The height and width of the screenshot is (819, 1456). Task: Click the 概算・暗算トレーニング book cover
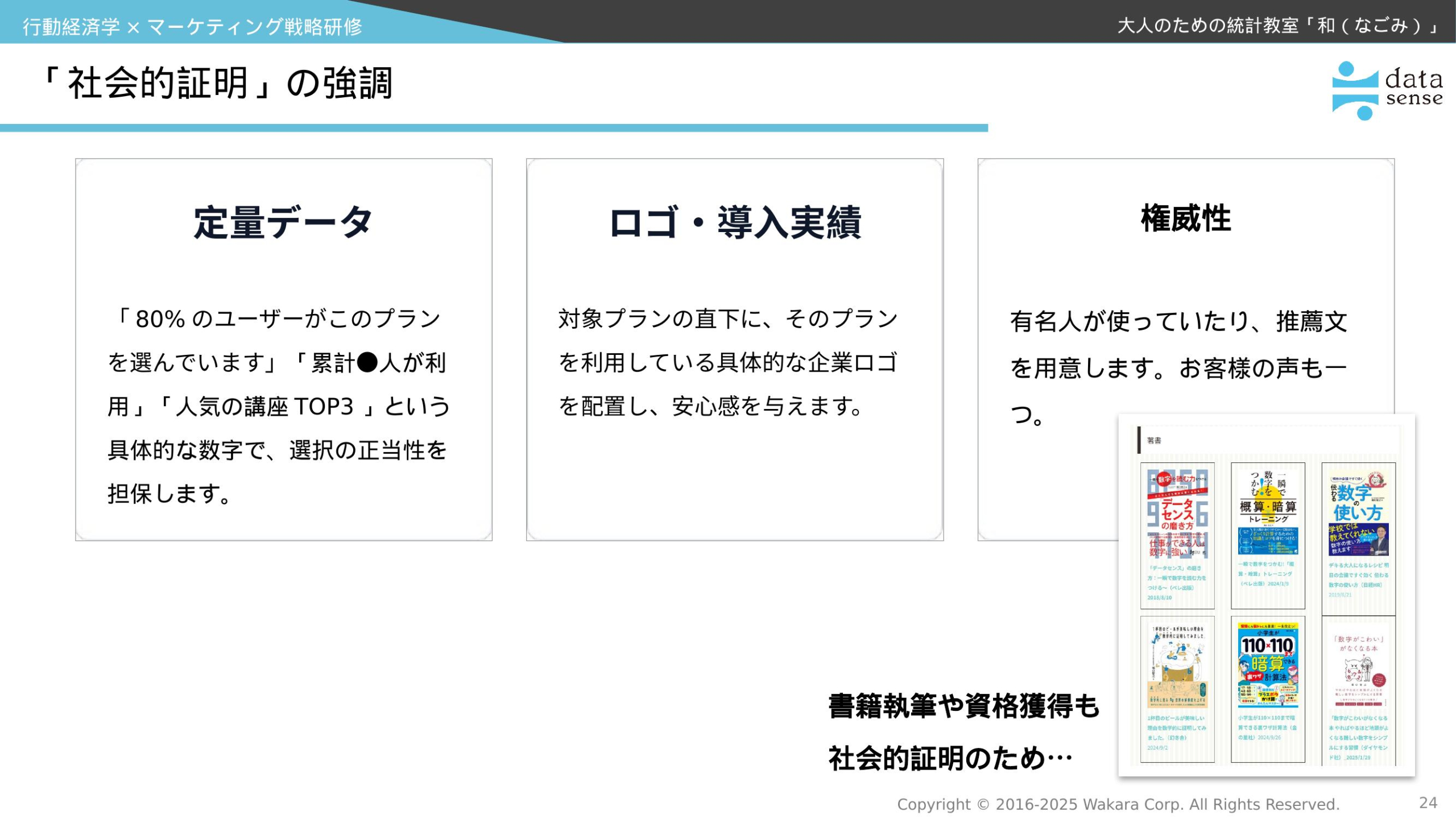point(1268,512)
